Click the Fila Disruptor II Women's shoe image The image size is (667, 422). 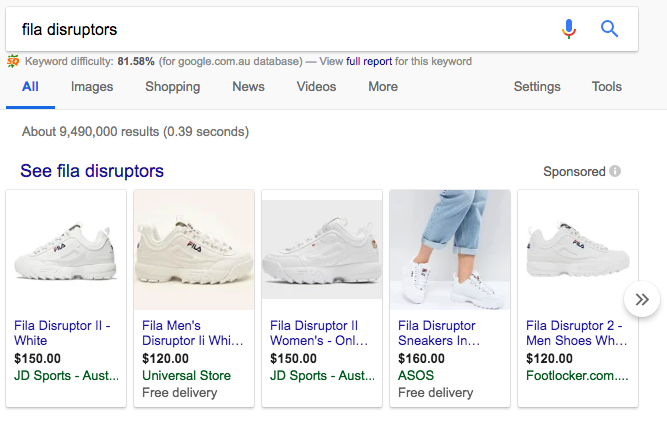click(322, 250)
